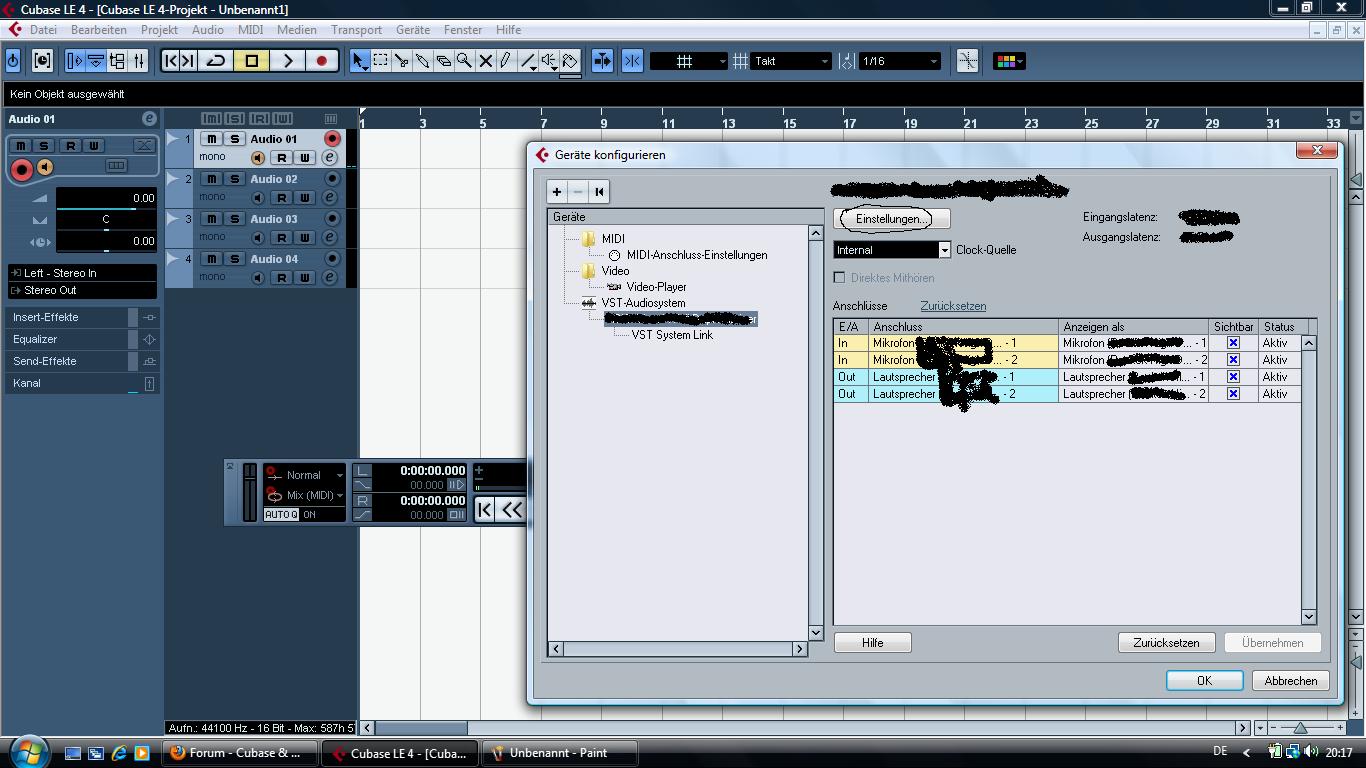Viewport: 1366px width, 768px height.
Task: Confirm the dialog with OK
Action: point(1204,680)
